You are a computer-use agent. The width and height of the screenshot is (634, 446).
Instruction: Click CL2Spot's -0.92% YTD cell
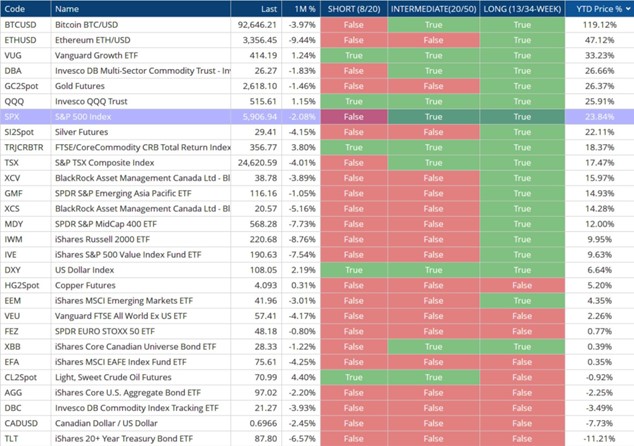[599, 378]
